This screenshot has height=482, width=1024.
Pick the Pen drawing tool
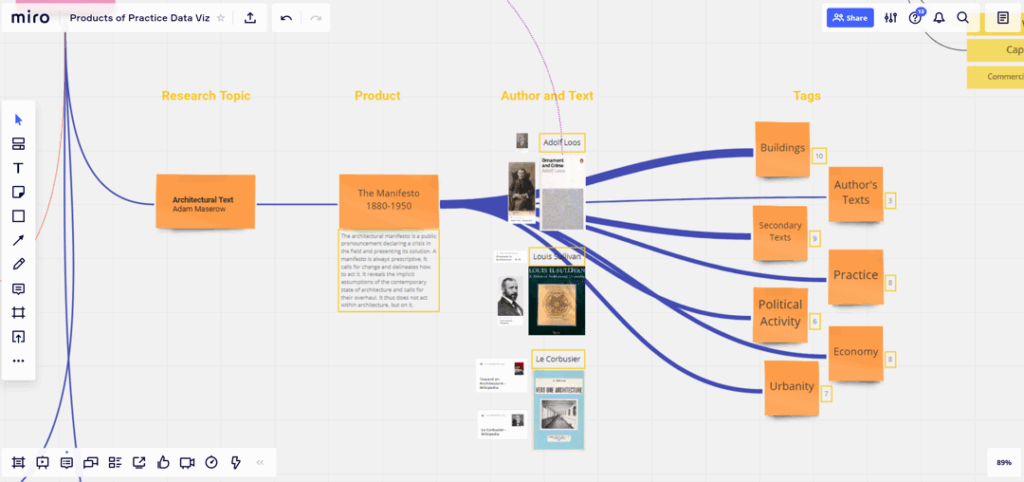tap(18, 264)
